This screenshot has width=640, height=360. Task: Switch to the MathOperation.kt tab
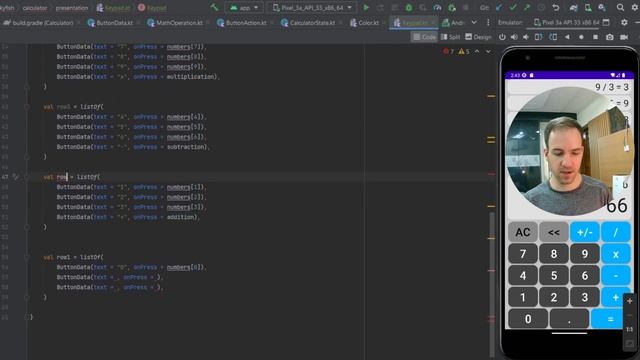(x=175, y=23)
